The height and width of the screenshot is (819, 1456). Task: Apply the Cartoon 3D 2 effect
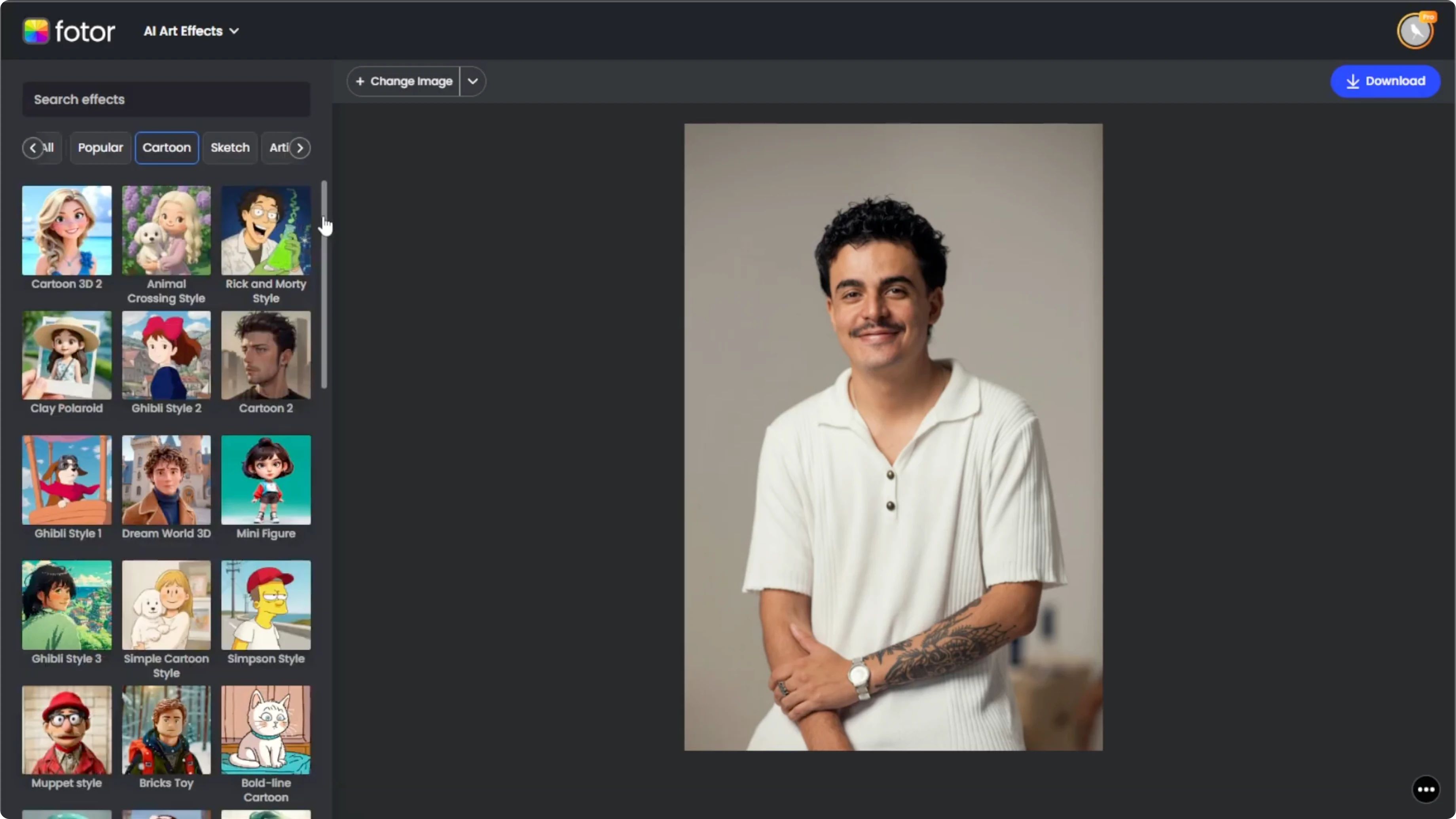point(67,231)
